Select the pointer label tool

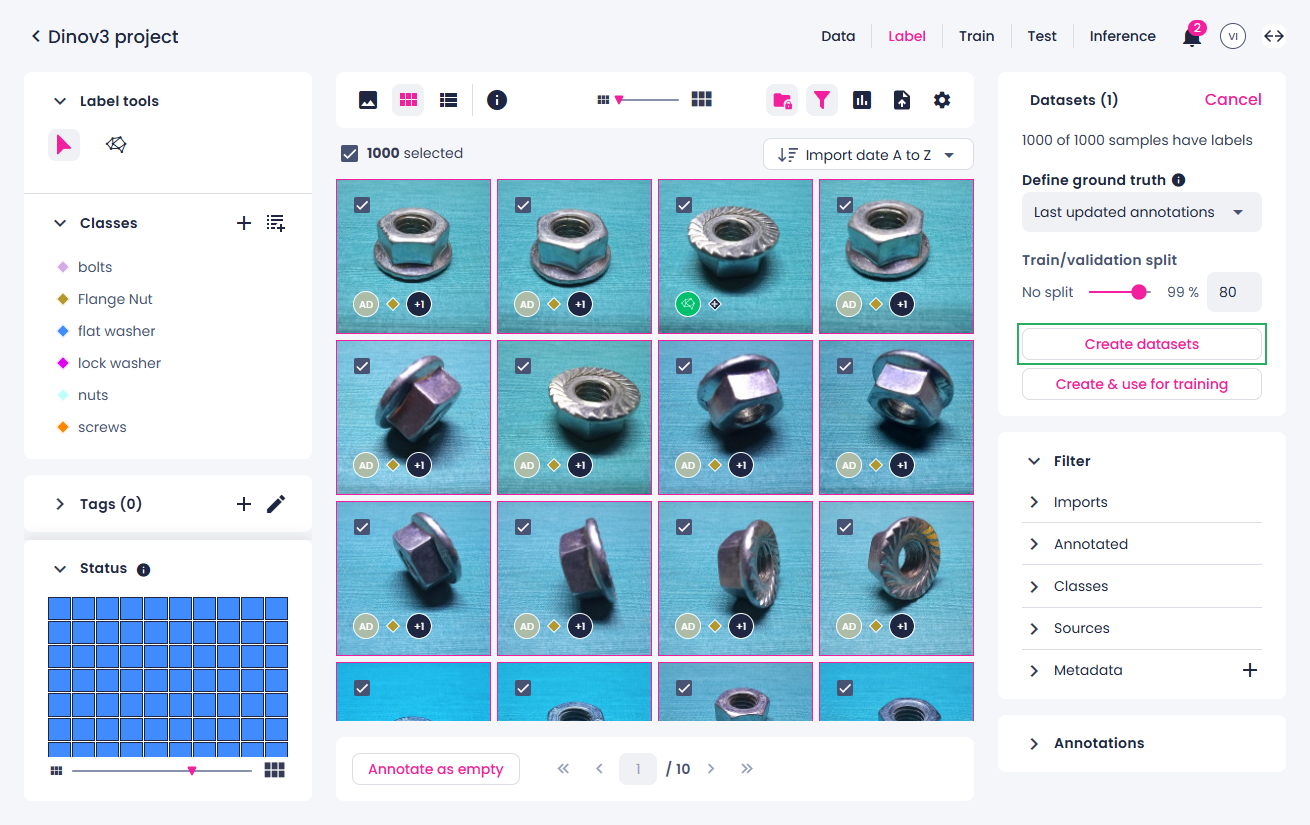tap(64, 145)
